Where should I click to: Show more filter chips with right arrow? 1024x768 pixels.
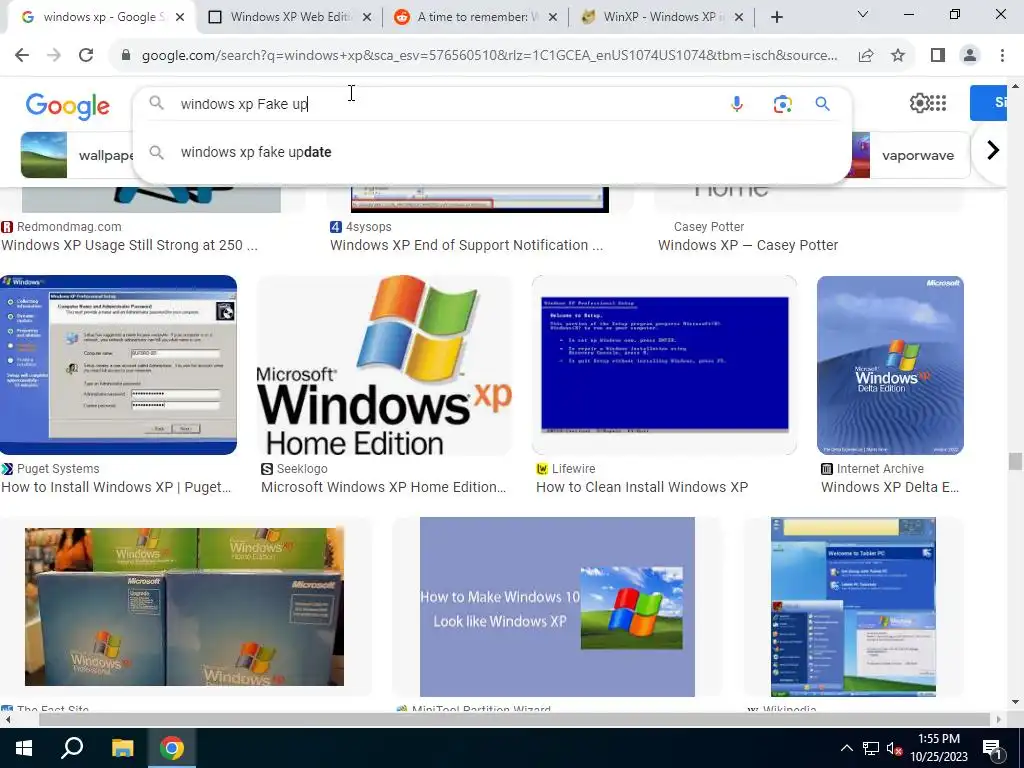993,150
